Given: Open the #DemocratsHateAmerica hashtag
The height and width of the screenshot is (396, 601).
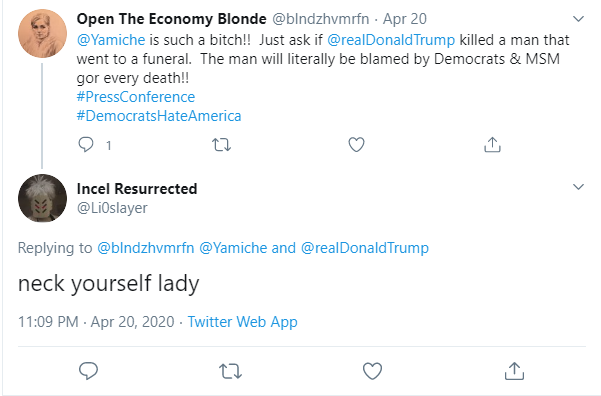Looking at the screenshot, I should tap(159, 116).
